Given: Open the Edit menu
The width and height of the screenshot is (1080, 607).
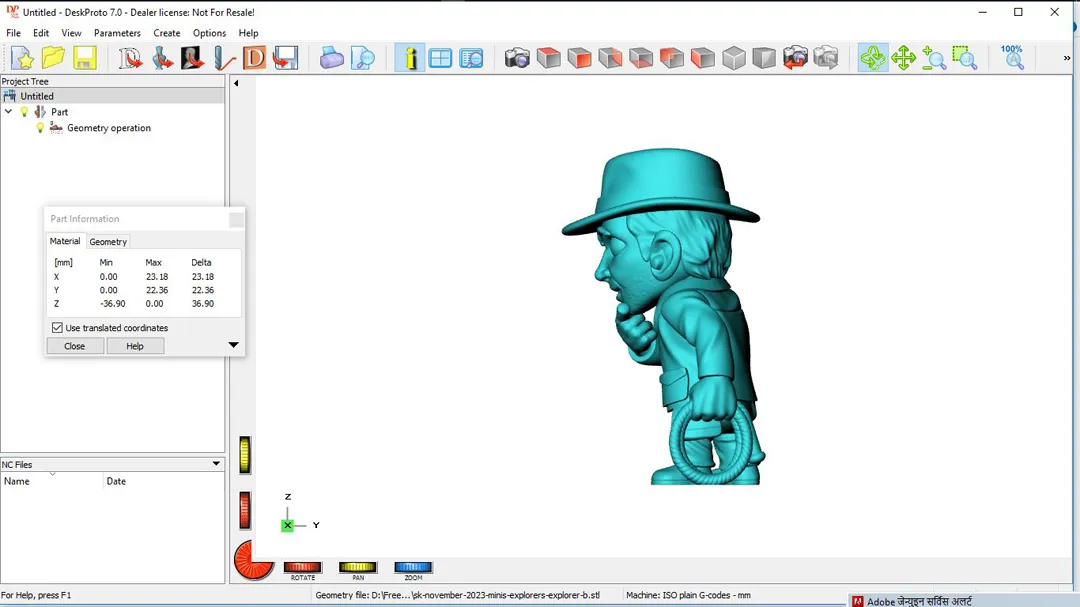Looking at the screenshot, I should click(41, 33).
